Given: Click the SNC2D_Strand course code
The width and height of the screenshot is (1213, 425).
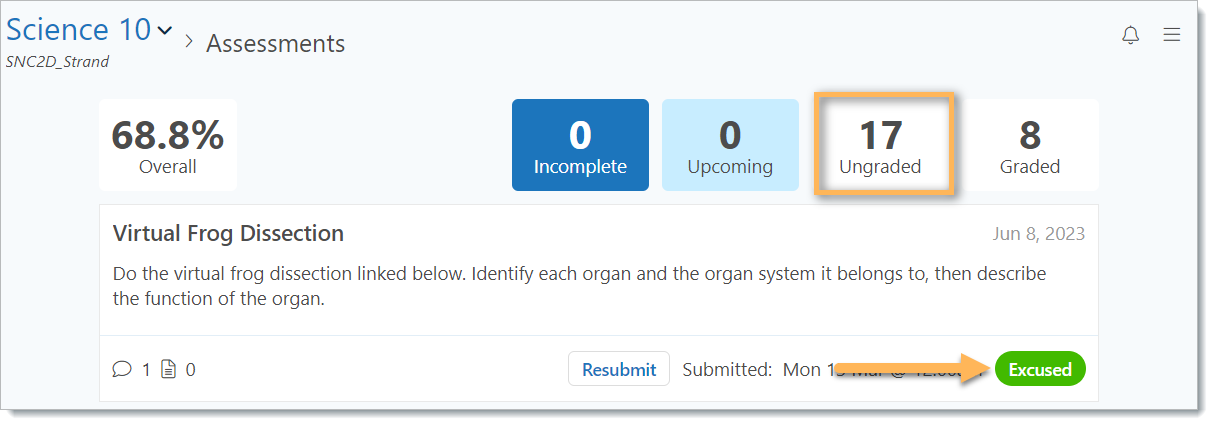Looking at the screenshot, I should pyautogui.click(x=57, y=62).
